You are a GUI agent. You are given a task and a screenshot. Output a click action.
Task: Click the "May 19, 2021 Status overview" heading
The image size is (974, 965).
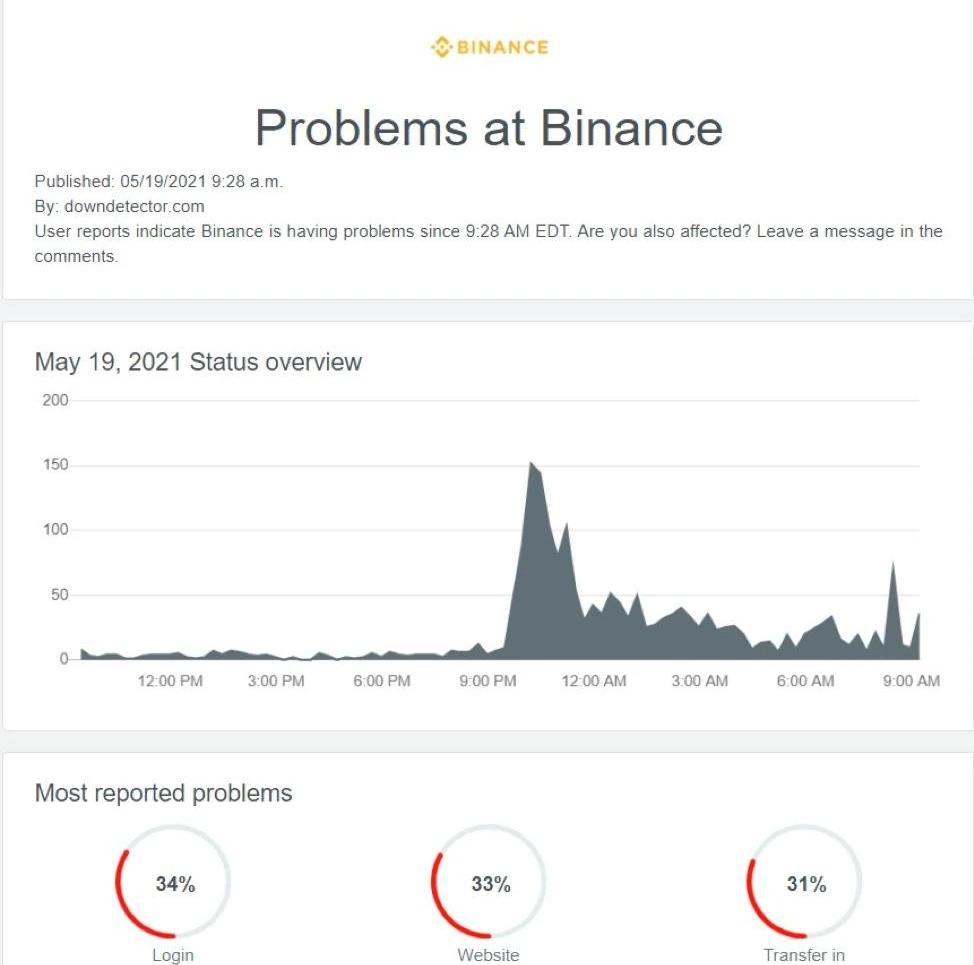coord(198,361)
